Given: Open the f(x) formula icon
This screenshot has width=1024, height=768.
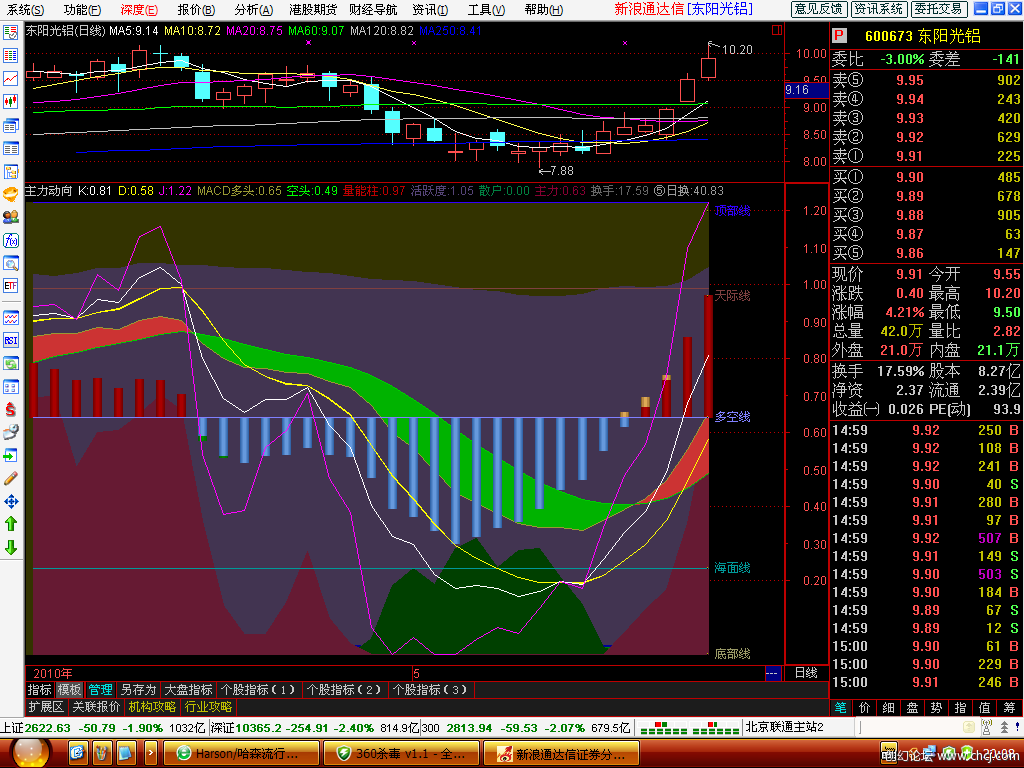Looking at the screenshot, I should (10, 240).
